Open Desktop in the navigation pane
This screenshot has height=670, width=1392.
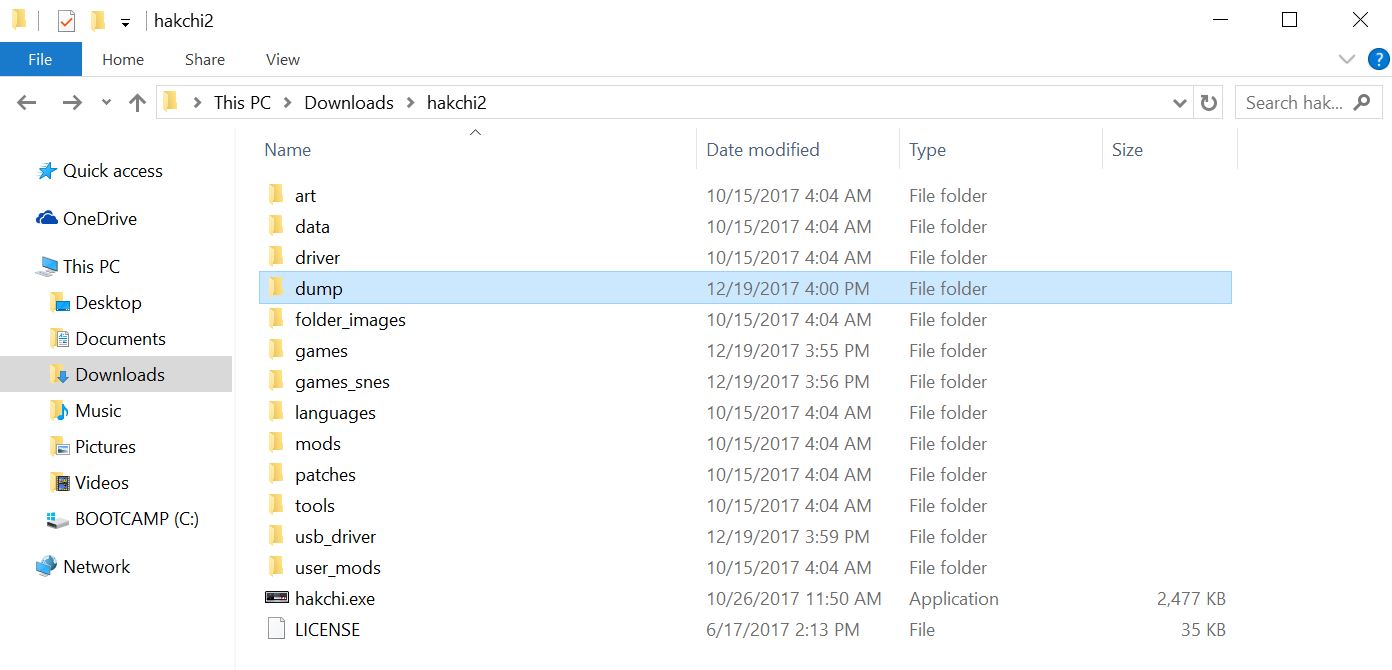tap(108, 303)
